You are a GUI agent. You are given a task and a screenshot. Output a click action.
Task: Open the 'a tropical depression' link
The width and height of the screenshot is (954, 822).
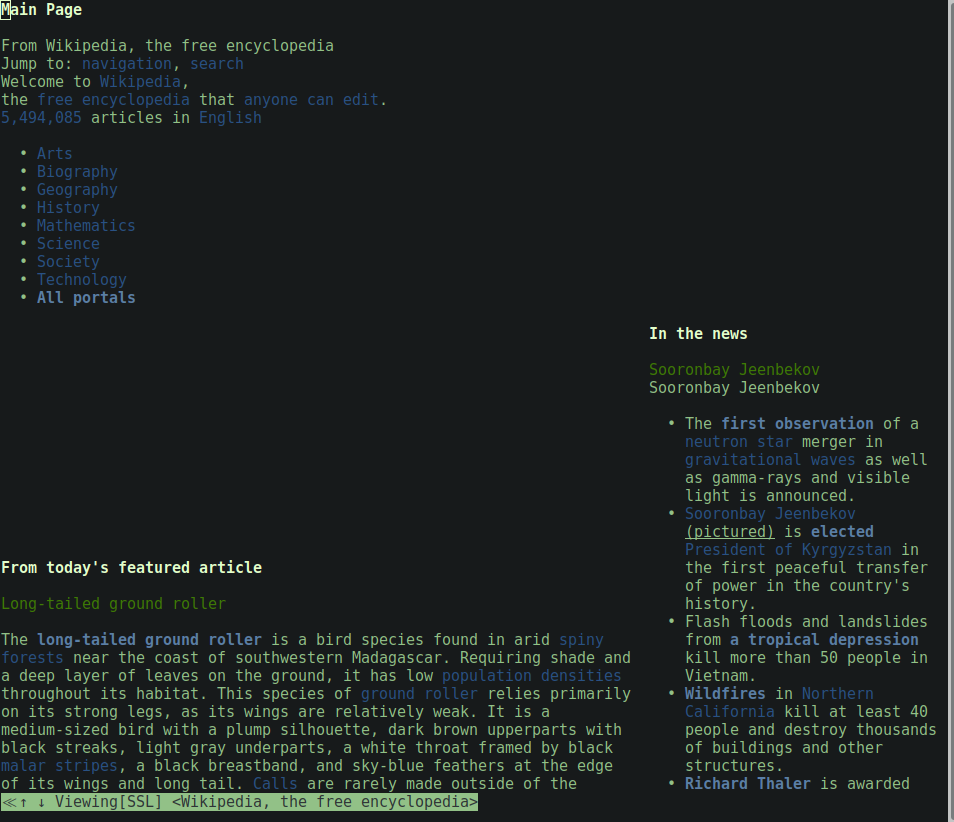coord(824,640)
